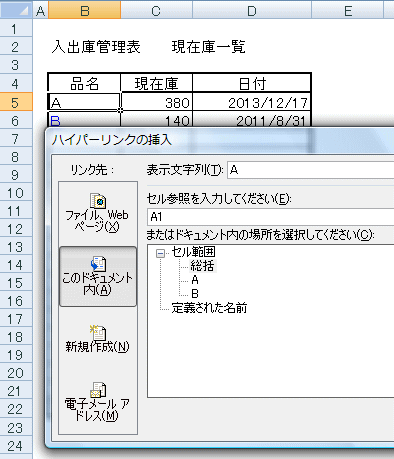
Task: Click the 入出庫管理表 title cell
Action: point(96,47)
